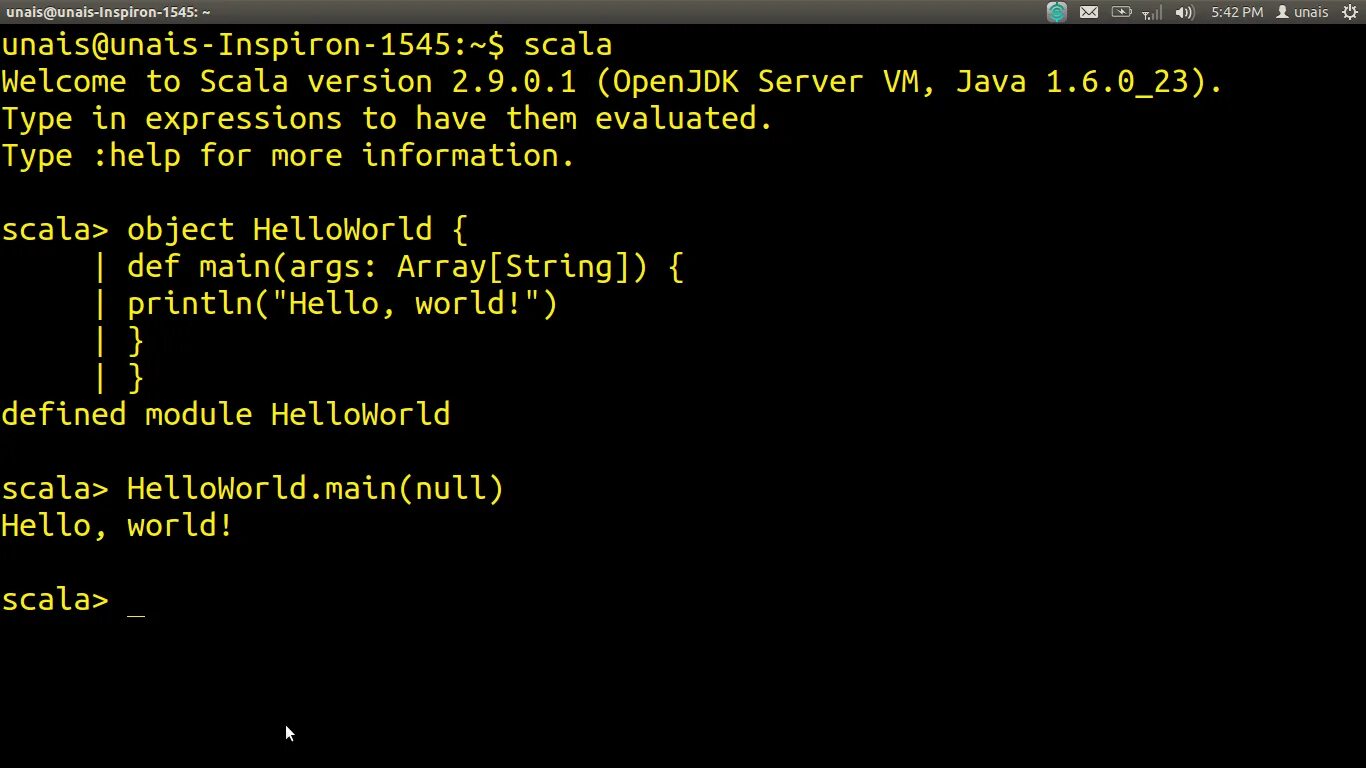Click the println("Hello, world!") code line
This screenshot has height=768, width=1366.
point(342,304)
